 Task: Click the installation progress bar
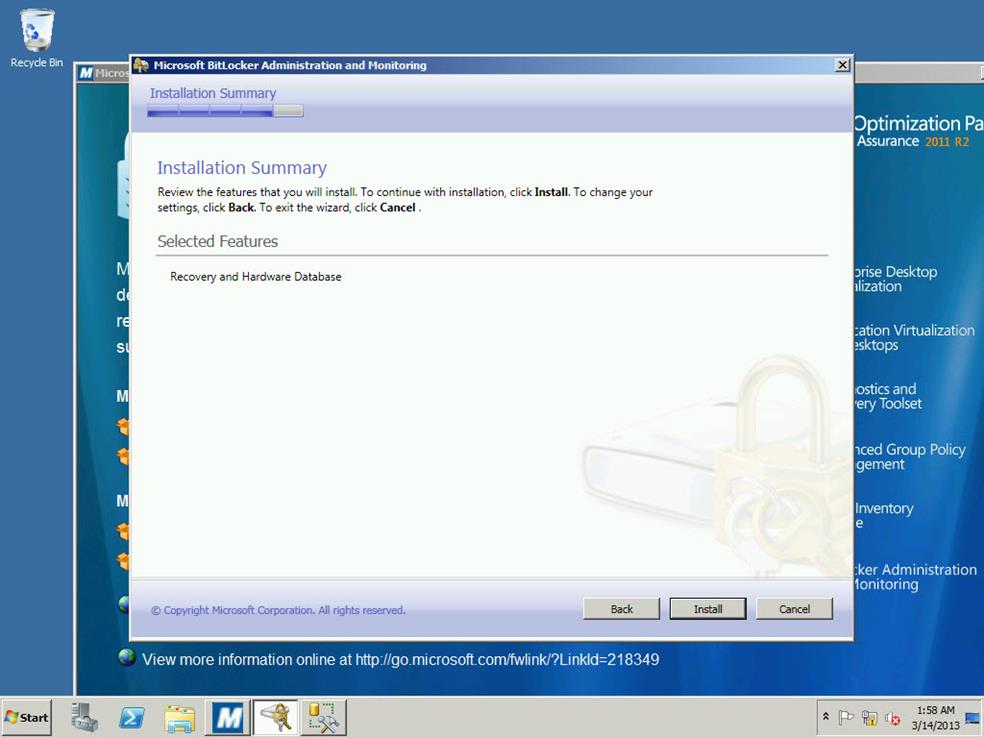click(225, 111)
